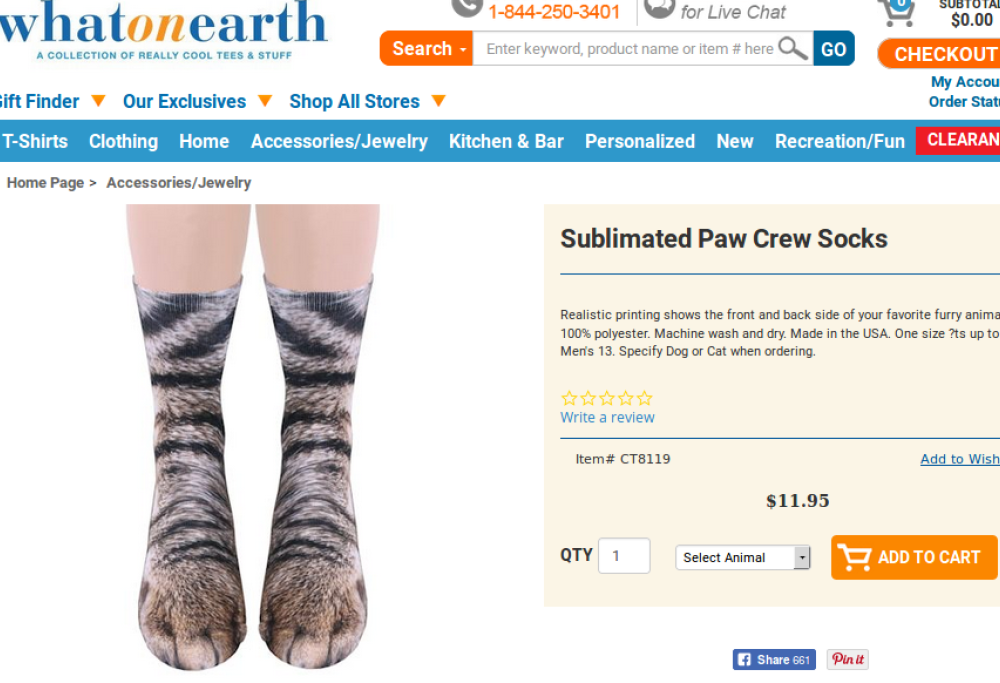Share the product on Facebook
This screenshot has width=1000, height=683.
pos(774,660)
